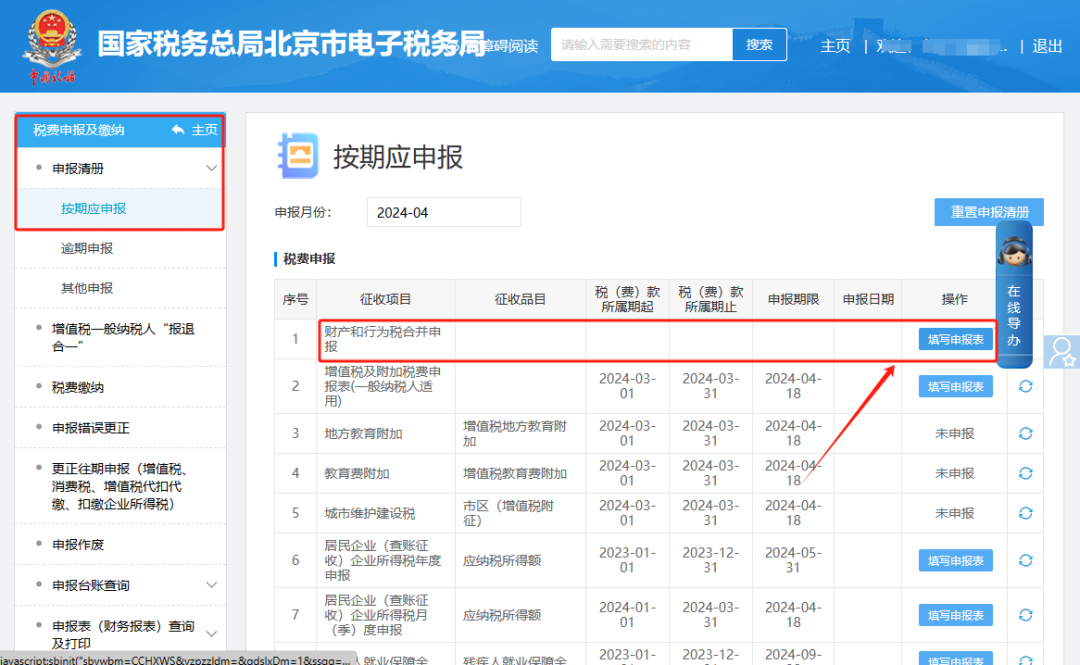
Task: Expand the 申报台账查询 chevron
Action: 211,585
